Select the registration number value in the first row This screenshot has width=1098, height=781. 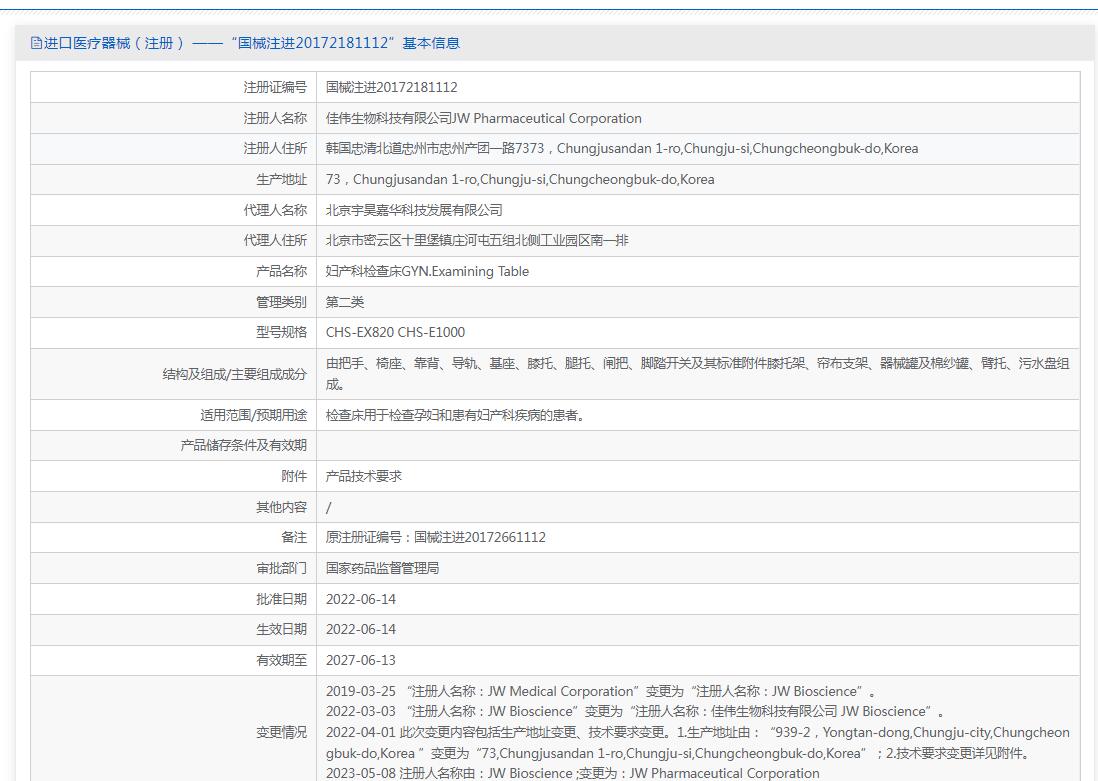pyautogui.click(x=391, y=87)
